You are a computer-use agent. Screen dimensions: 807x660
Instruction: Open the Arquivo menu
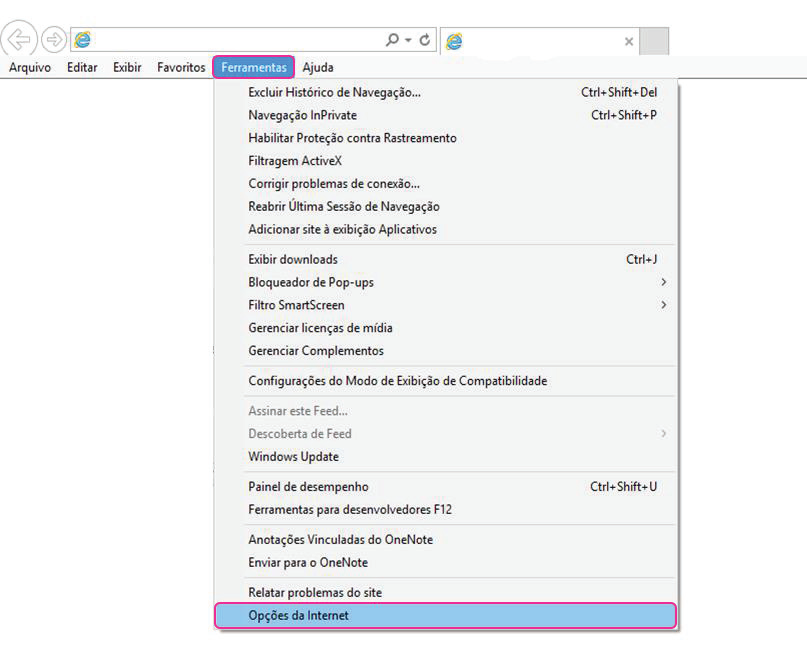tap(30, 68)
